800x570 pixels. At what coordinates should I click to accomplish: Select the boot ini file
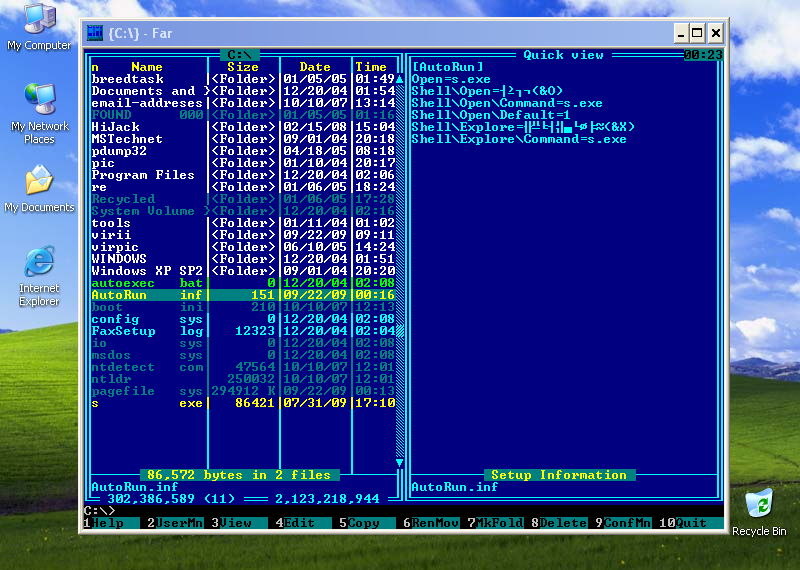point(243,307)
